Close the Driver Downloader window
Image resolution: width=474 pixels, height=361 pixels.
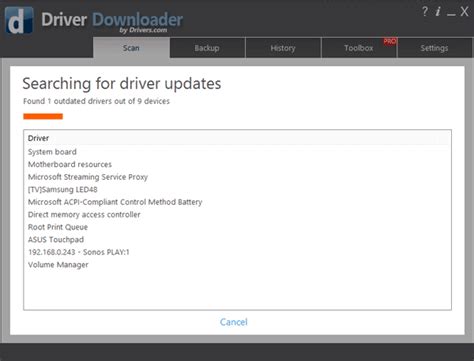[x=464, y=12]
